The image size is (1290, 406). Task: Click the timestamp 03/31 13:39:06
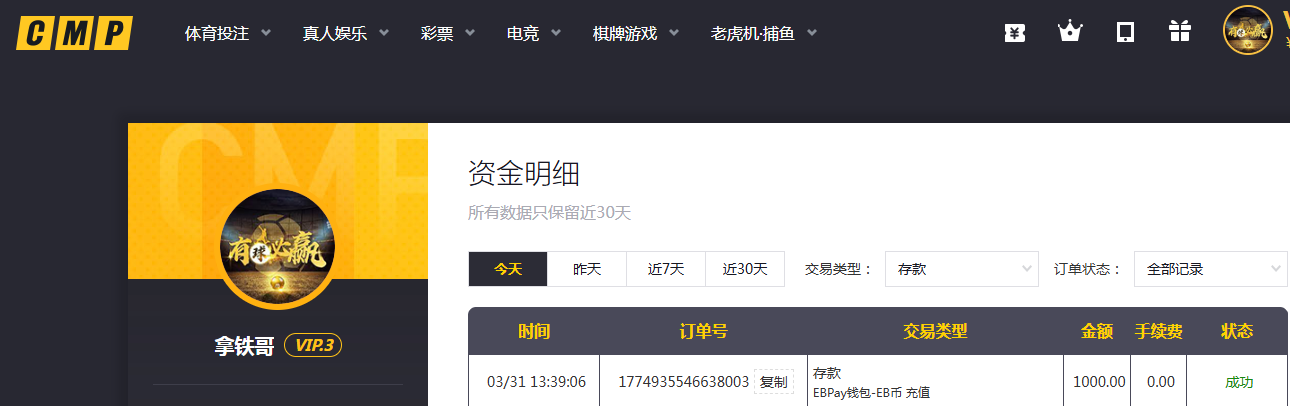click(536, 382)
